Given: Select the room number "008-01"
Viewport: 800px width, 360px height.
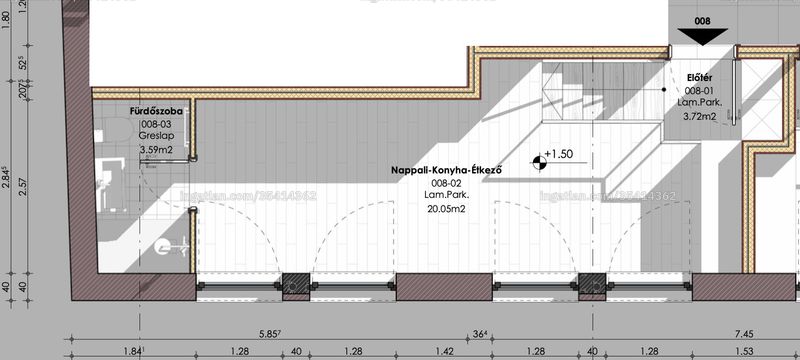Looking at the screenshot, I should [x=699, y=91].
